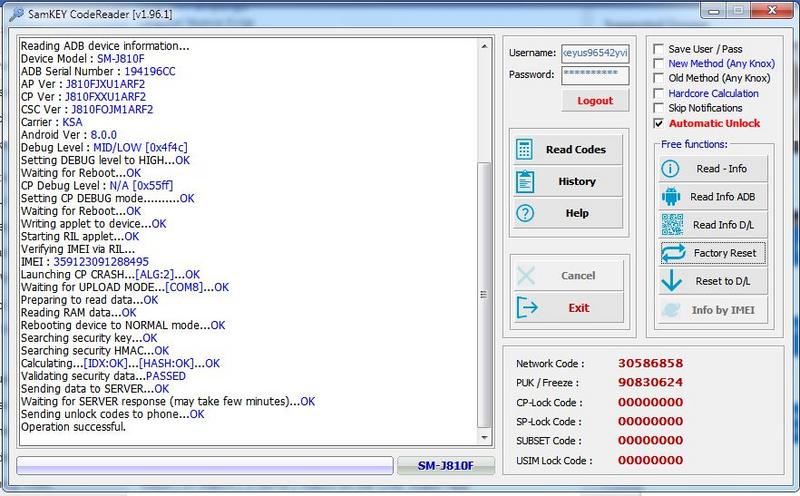Open the History button
This screenshot has width=800, height=496.
pyautogui.click(x=568, y=182)
